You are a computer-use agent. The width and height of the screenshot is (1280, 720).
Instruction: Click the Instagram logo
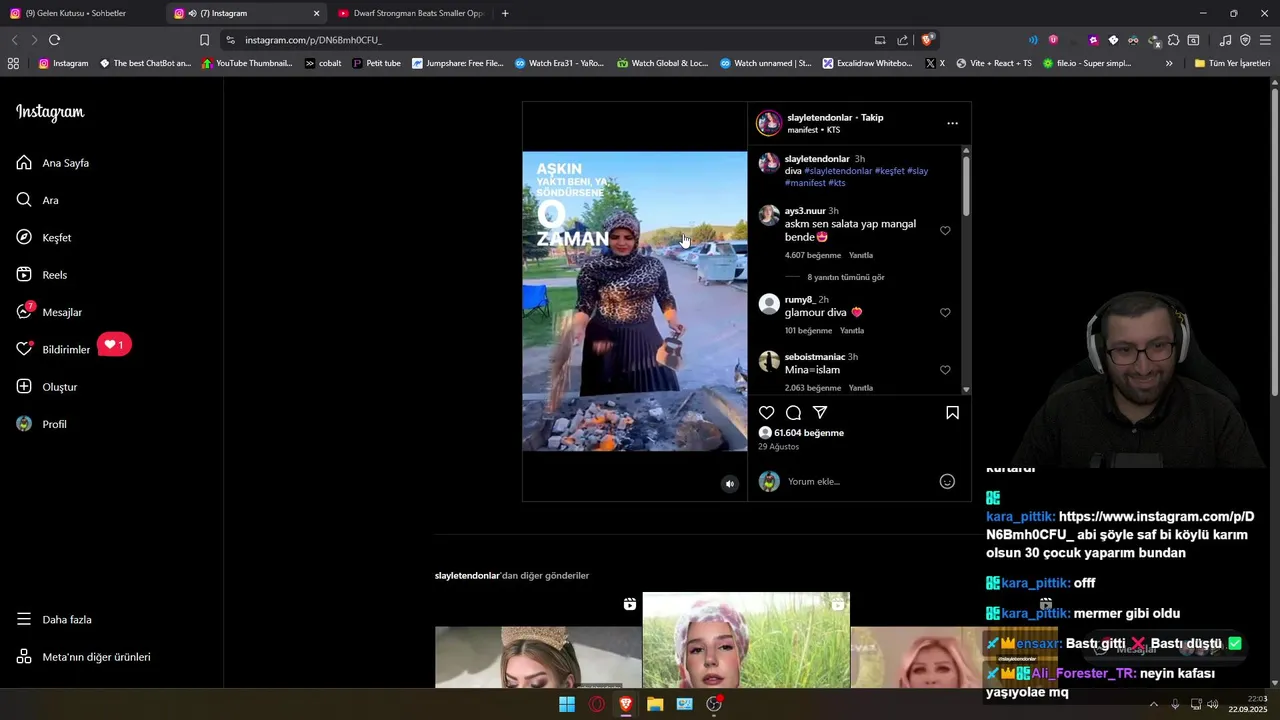[50, 112]
